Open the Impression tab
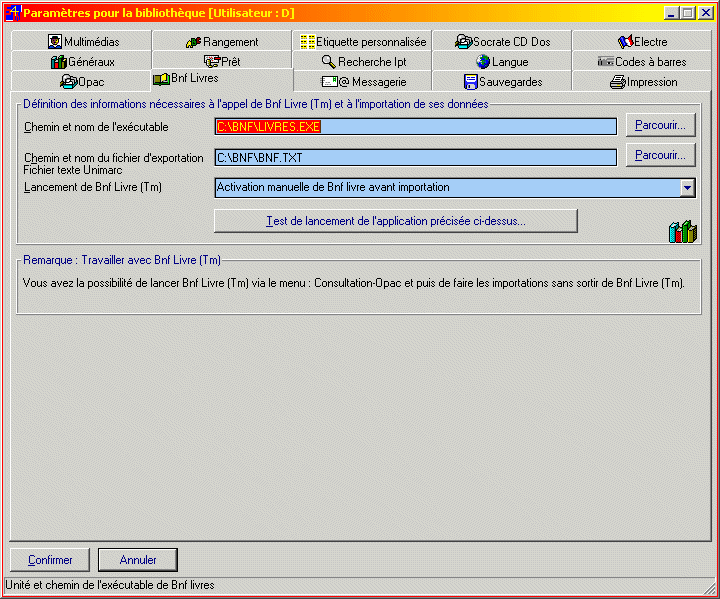Viewport: 720px width, 599px height. coord(642,82)
